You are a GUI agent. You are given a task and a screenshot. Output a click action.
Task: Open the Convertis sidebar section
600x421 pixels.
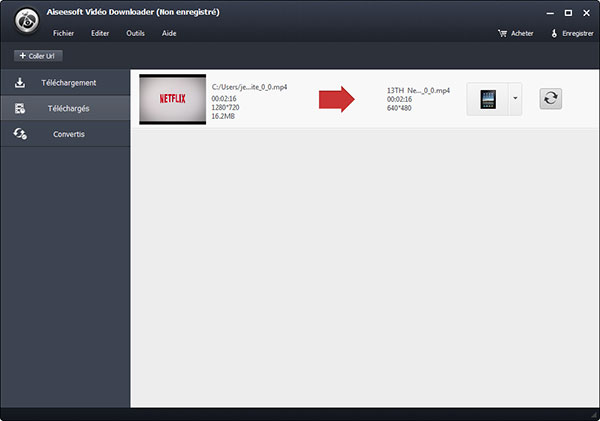pos(65,134)
